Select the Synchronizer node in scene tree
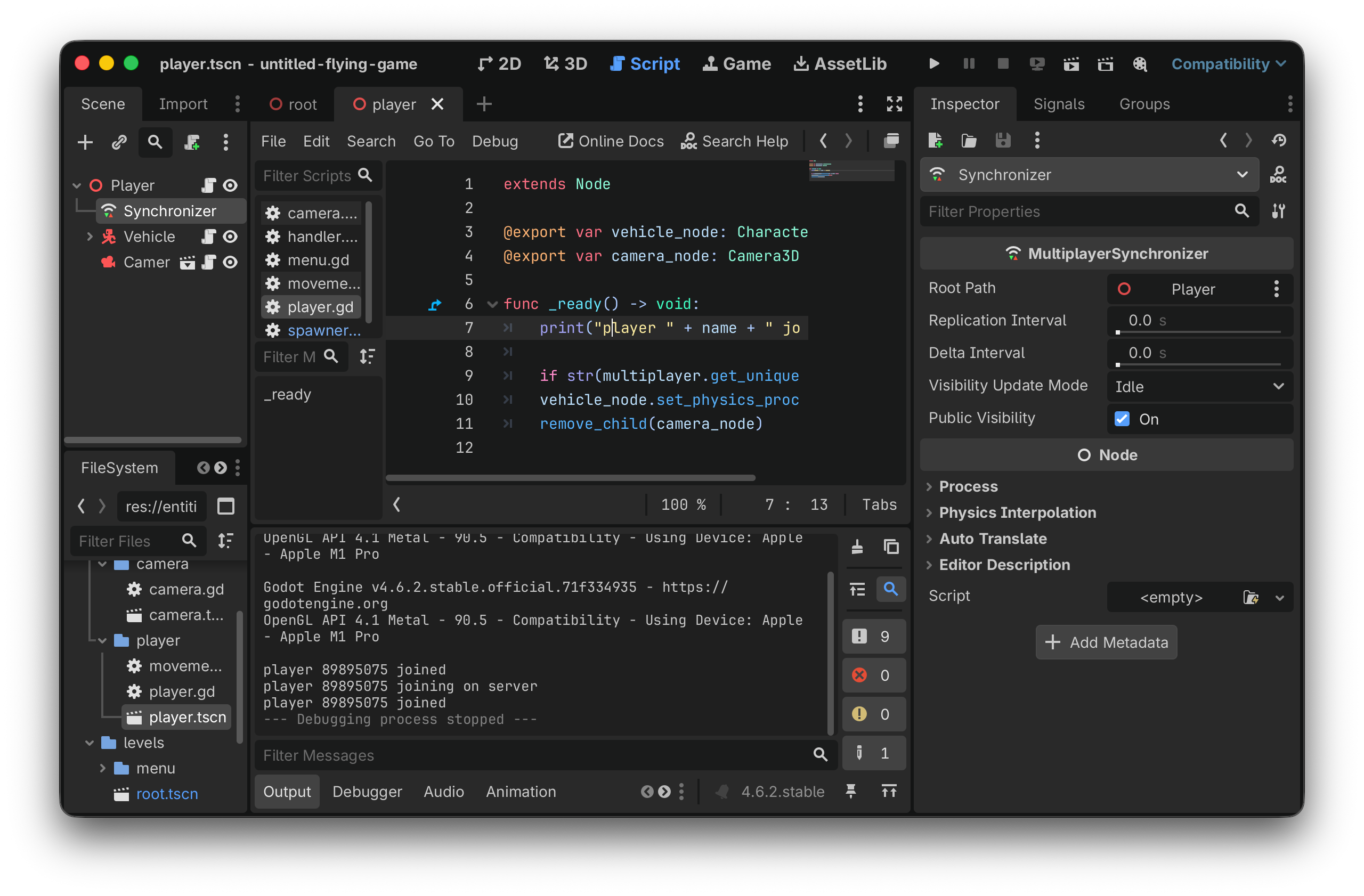1364x896 pixels. (x=170, y=211)
